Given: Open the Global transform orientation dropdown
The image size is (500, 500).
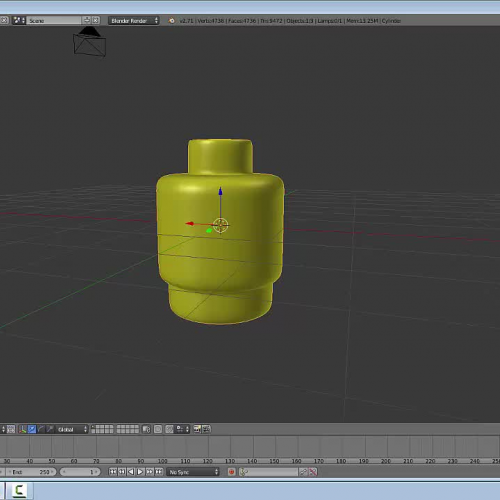Looking at the screenshot, I should (x=72, y=429).
